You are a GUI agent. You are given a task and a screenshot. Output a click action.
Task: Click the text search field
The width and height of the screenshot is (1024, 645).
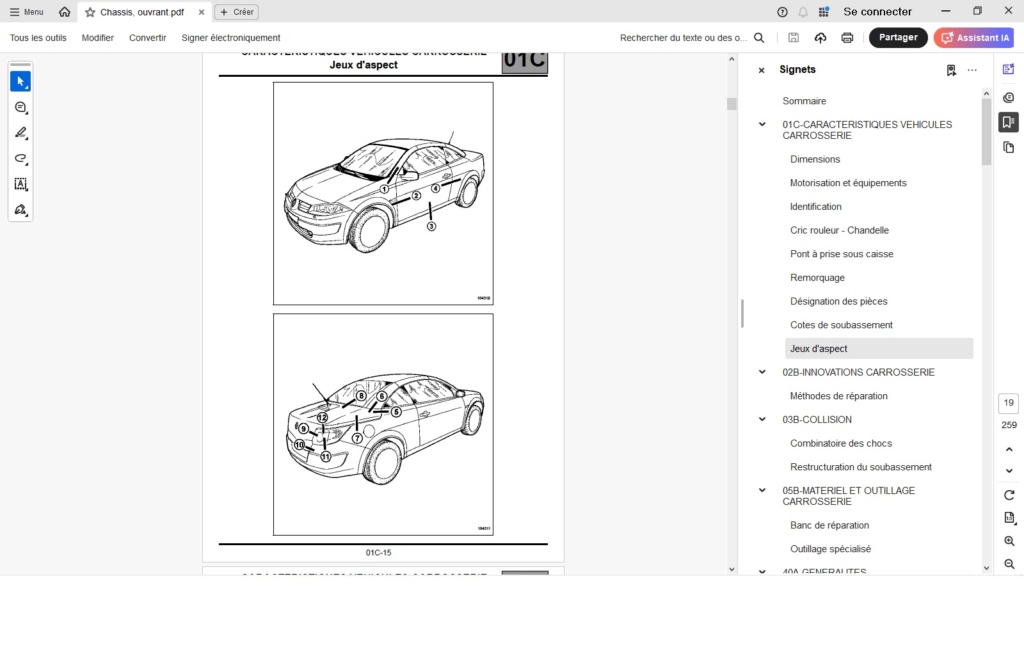pos(682,38)
